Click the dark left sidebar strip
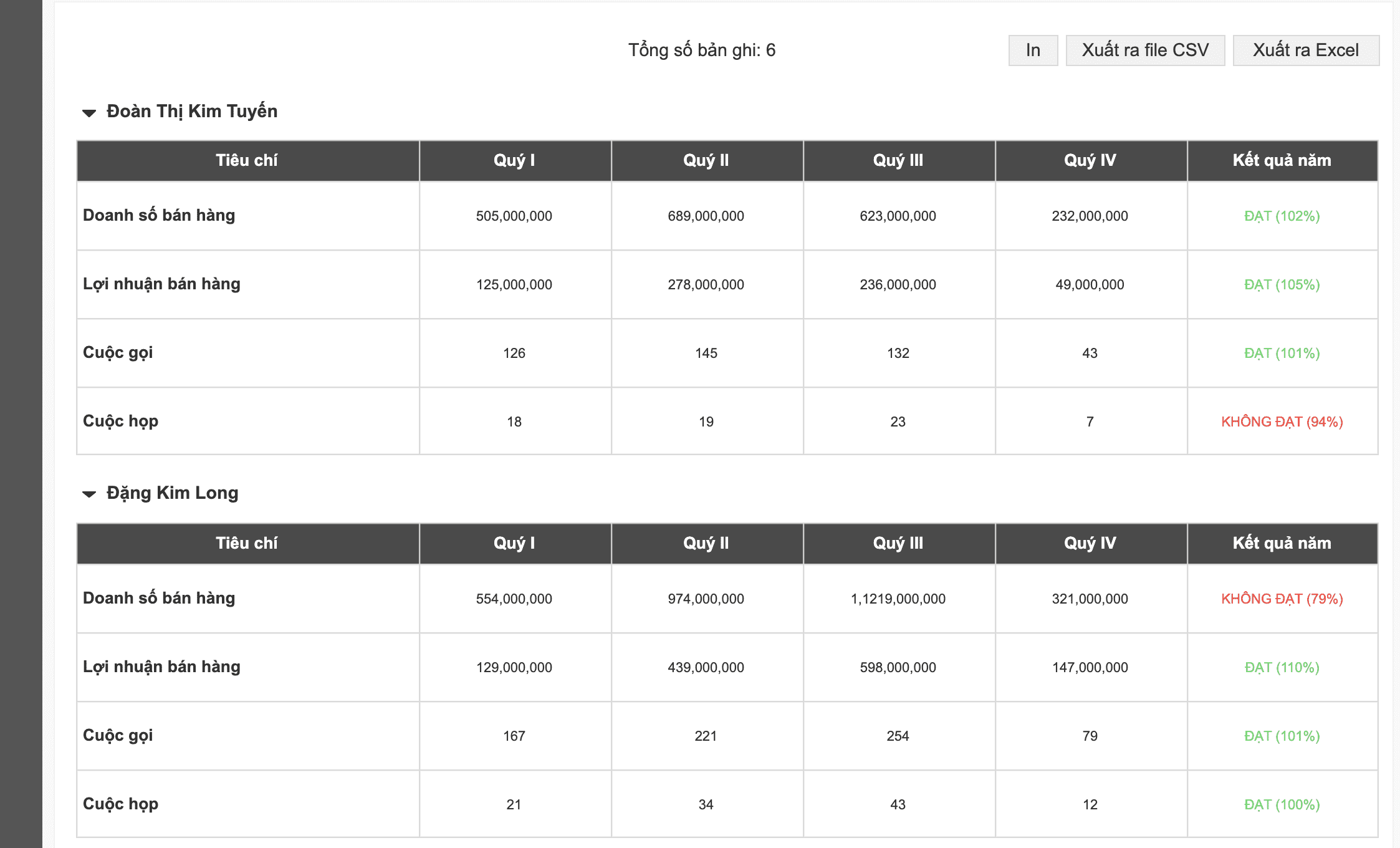 (x=21, y=424)
